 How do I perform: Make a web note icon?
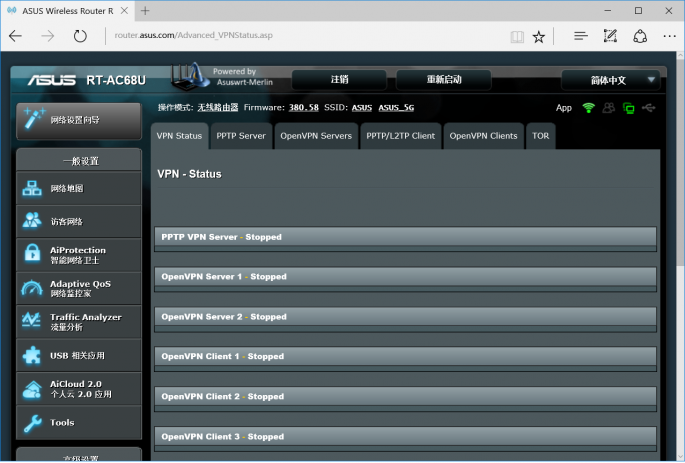pos(610,36)
